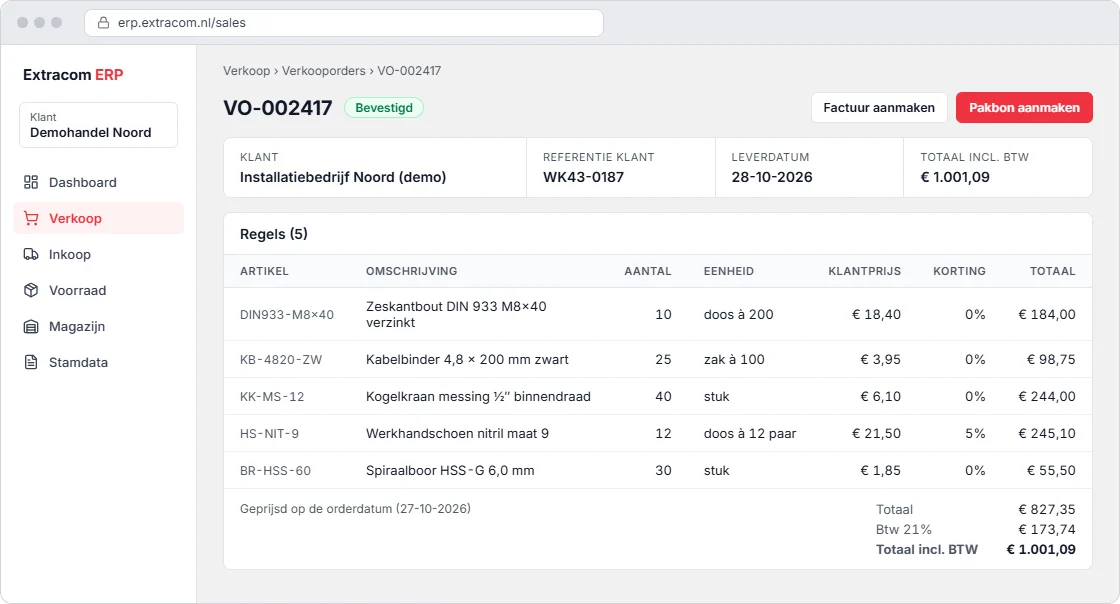Click line total € 98,75
Image resolution: width=1120 pixels, height=604 pixels.
coord(1051,360)
